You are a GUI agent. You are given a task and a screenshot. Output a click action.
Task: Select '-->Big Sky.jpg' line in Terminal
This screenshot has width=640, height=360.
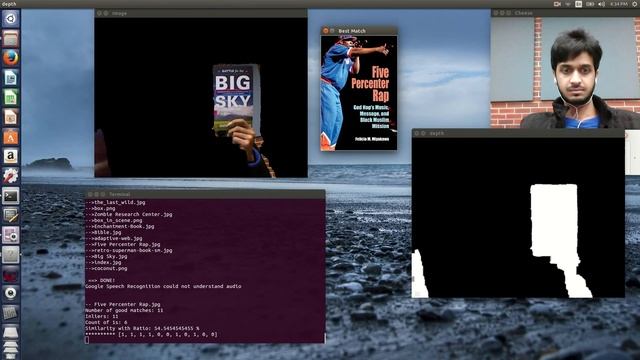[x=106, y=256]
